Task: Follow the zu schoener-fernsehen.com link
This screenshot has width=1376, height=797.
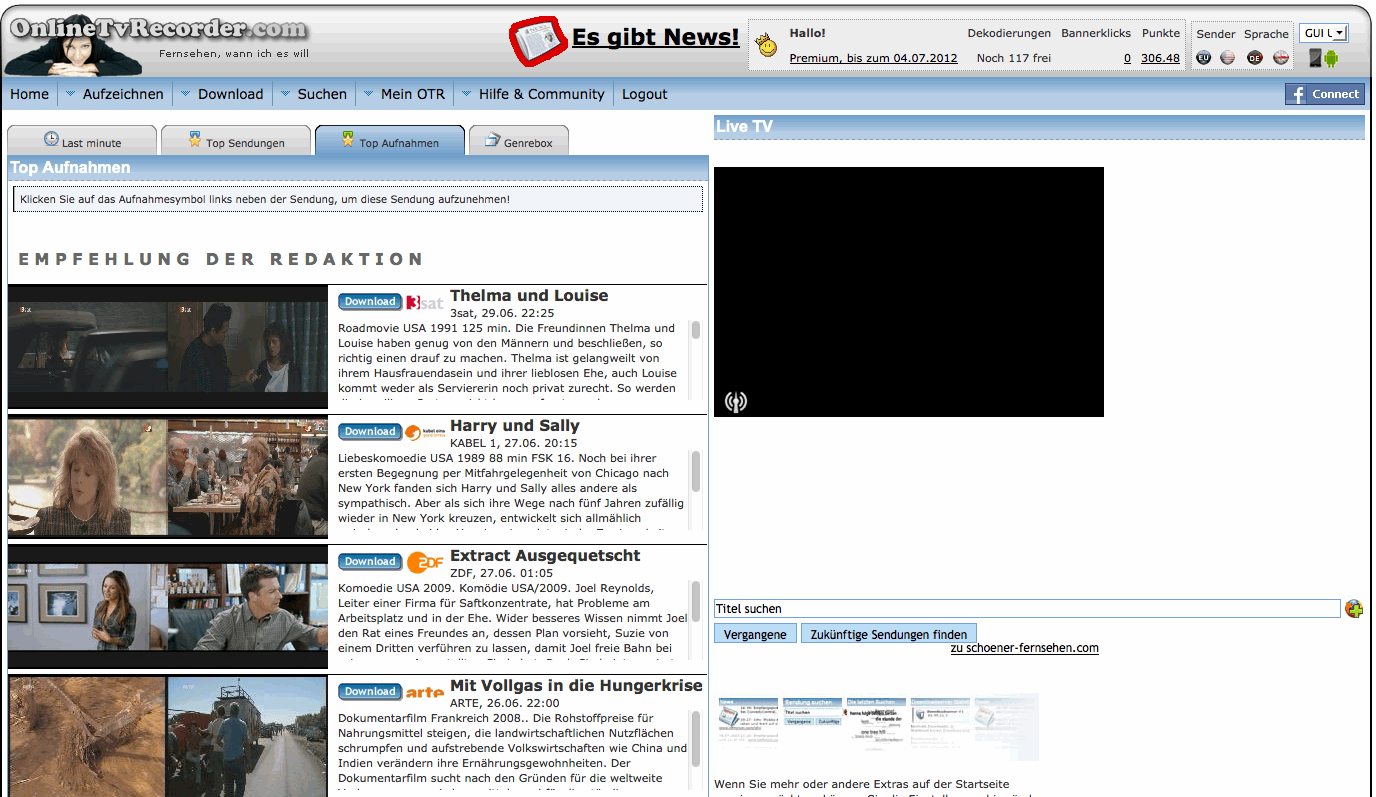Action: [x=1025, y=648]
